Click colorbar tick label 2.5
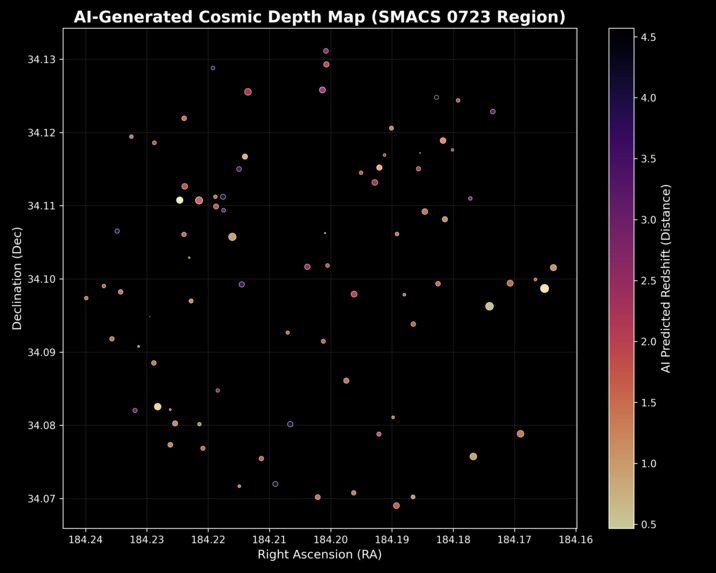716x573 pixels. 648,281
